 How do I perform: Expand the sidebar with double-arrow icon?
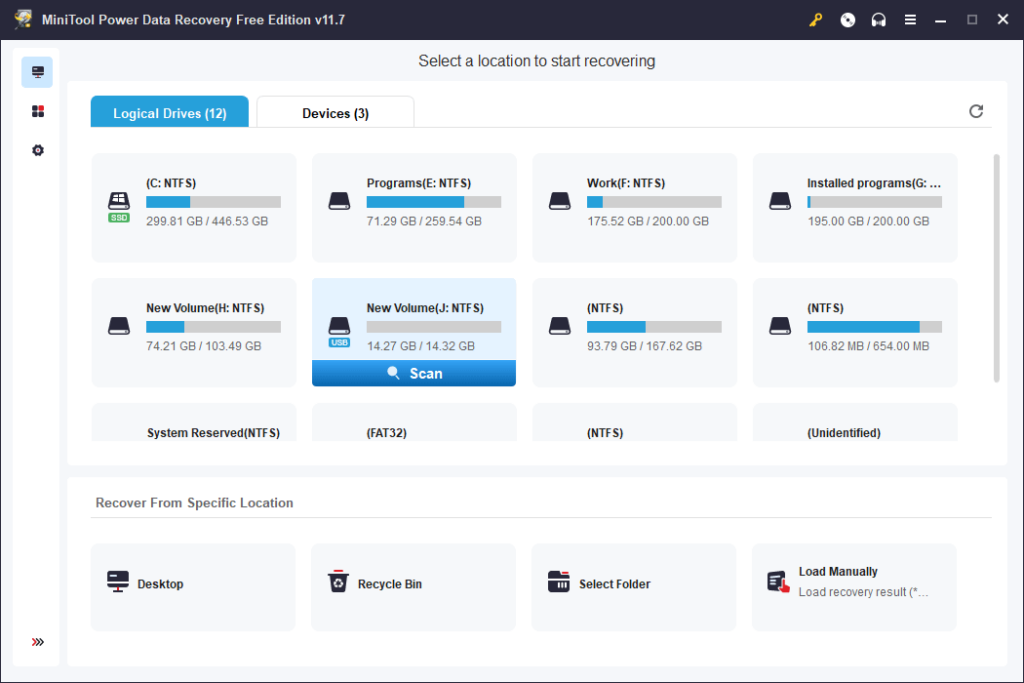tap(38, 642)
